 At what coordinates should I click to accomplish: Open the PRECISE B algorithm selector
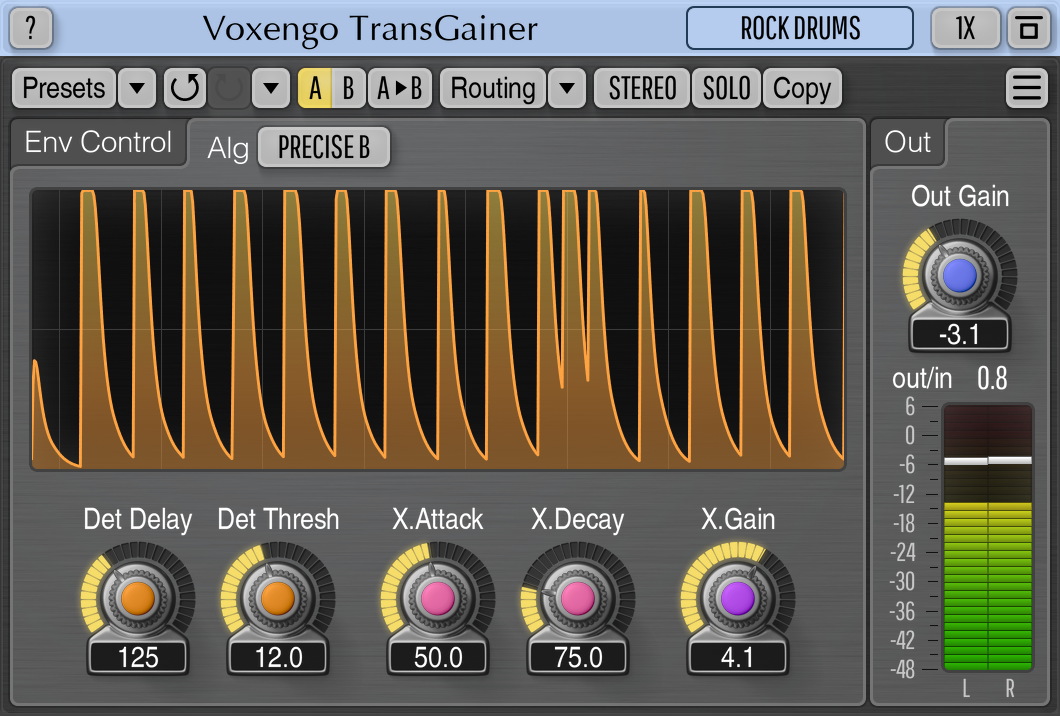323,147
